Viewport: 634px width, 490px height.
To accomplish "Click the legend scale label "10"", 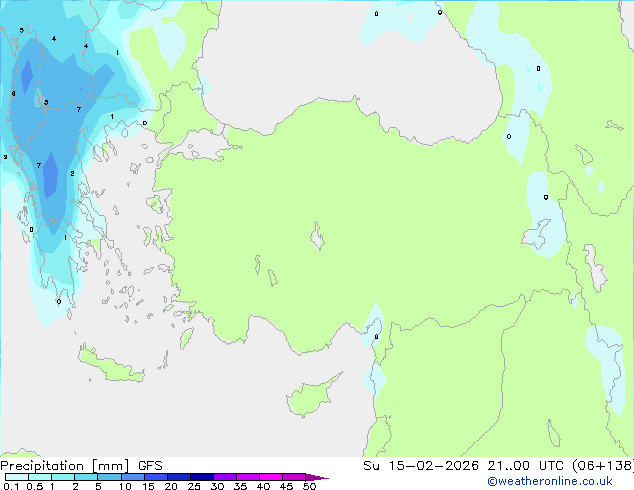I will pyautogui.click(x=125, y=486).
